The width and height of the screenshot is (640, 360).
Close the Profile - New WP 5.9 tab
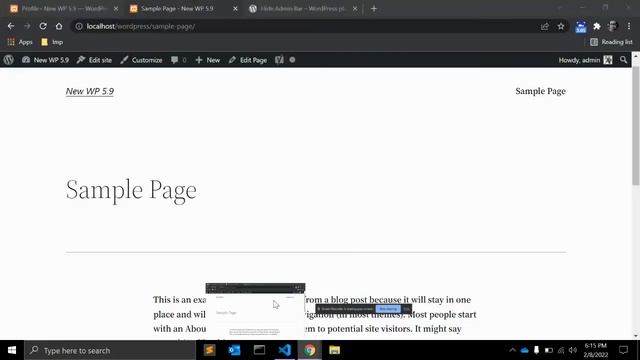tap(116, 9)
